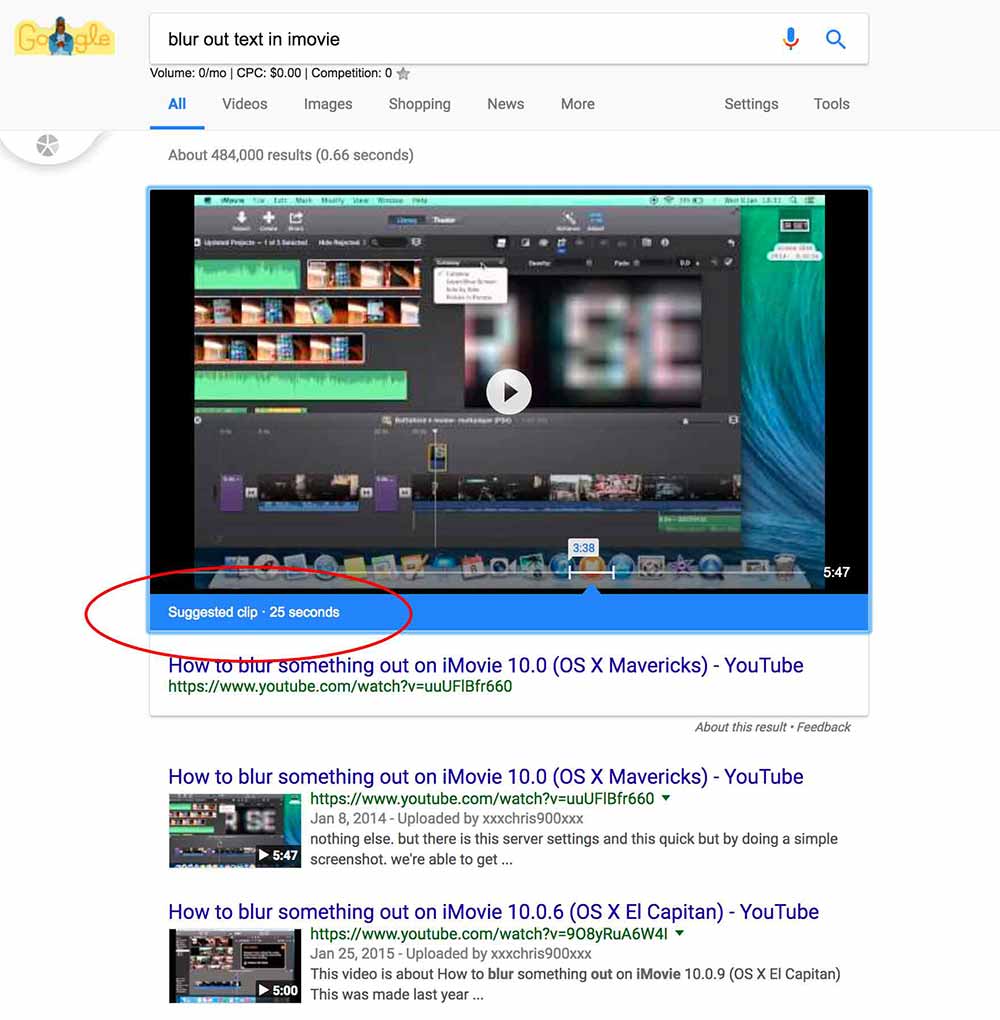
Task: Switch to the News tab
Action: coord(506,104)
